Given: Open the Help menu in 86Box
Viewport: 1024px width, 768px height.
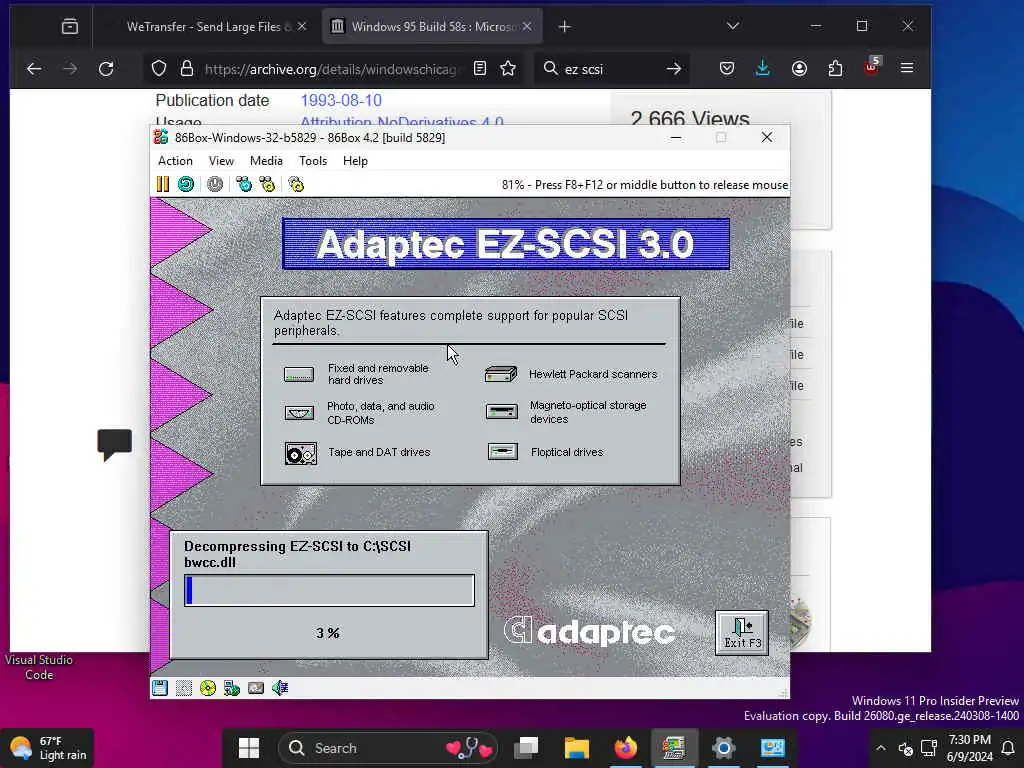Looking at the screenshot, I should click(355, 161).
